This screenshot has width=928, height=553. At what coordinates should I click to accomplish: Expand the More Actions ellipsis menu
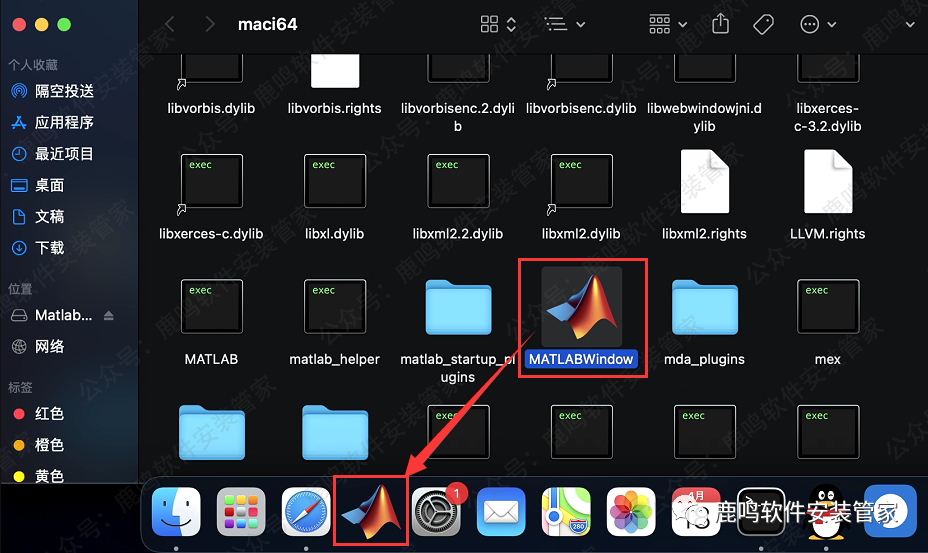(817, 23)
